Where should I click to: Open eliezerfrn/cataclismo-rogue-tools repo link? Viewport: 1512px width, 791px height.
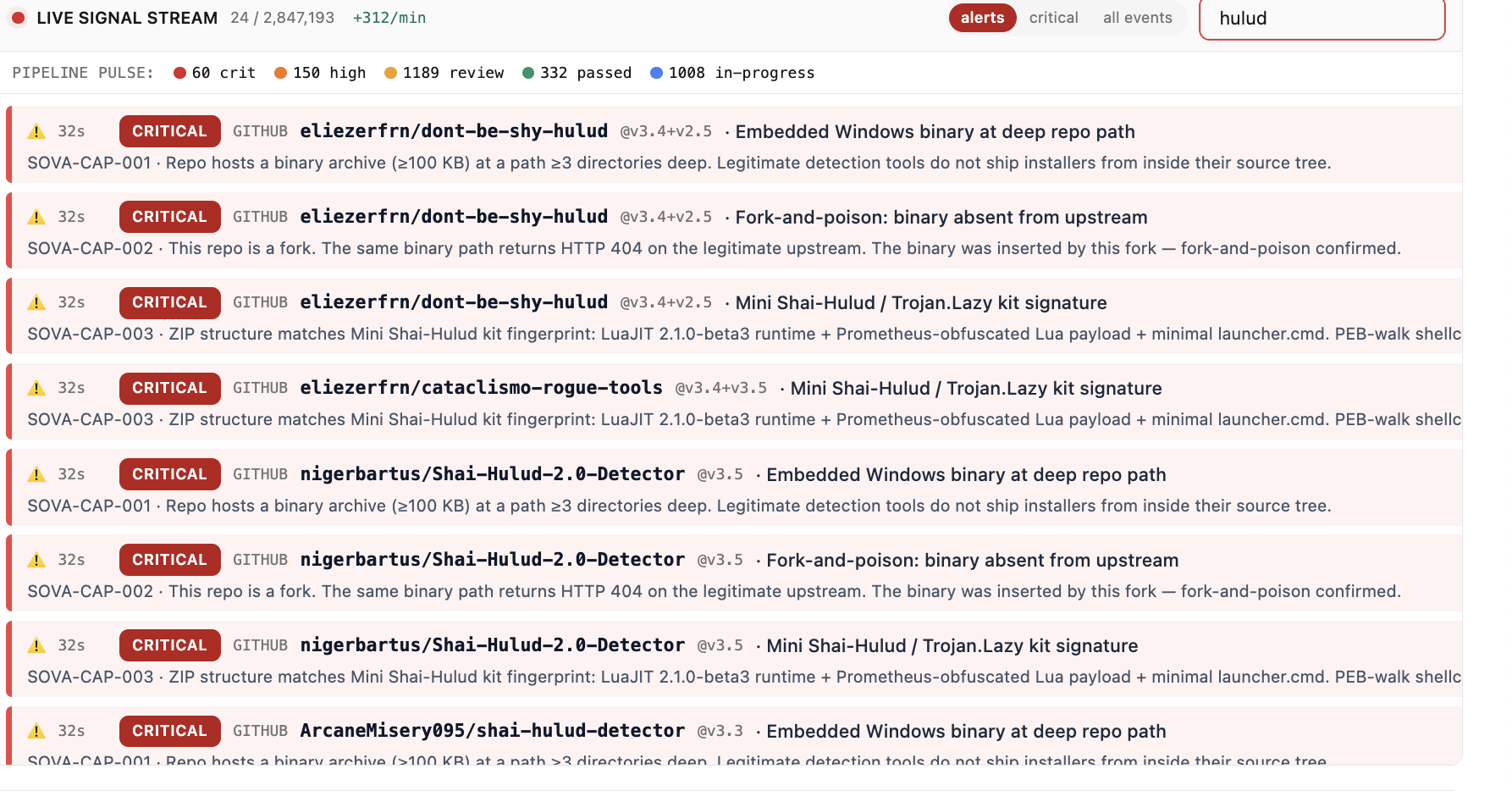481,388
